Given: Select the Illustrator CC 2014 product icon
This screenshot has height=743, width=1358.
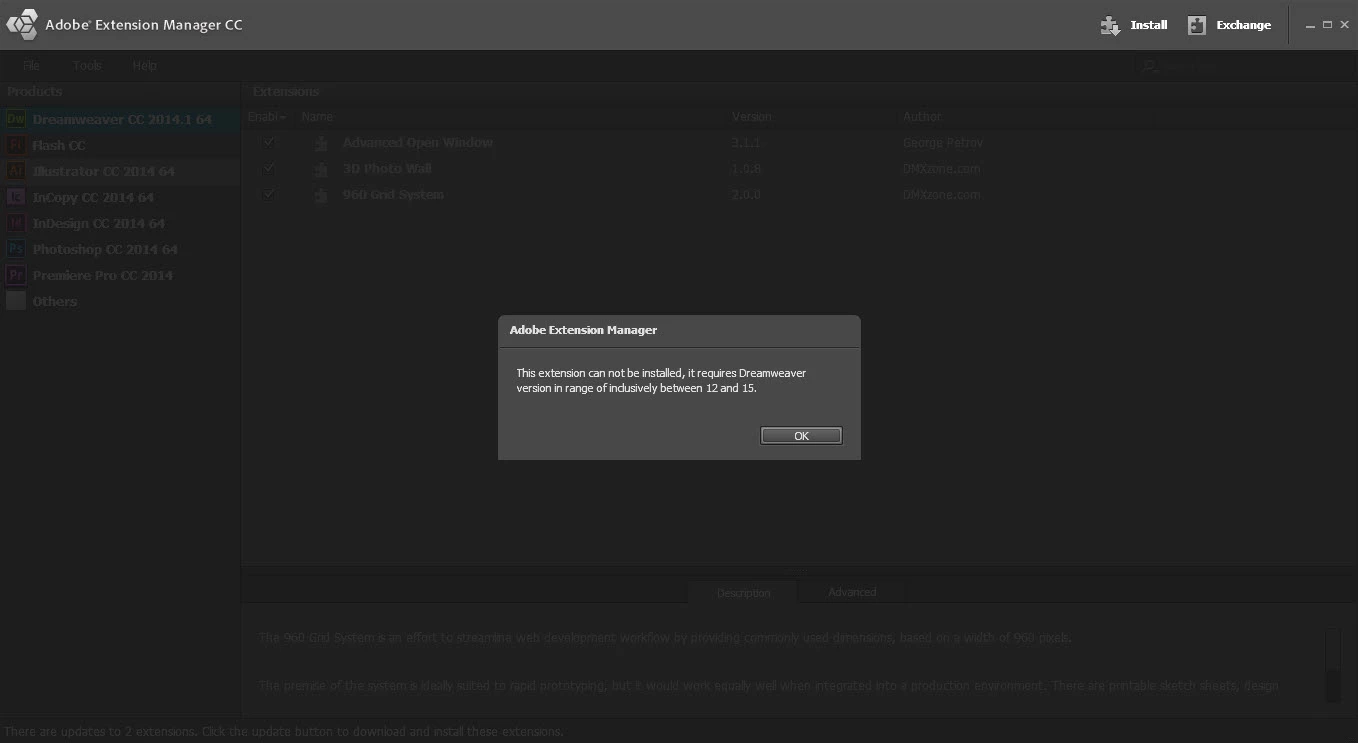Looking at the screenshot, I should point(16,171).
